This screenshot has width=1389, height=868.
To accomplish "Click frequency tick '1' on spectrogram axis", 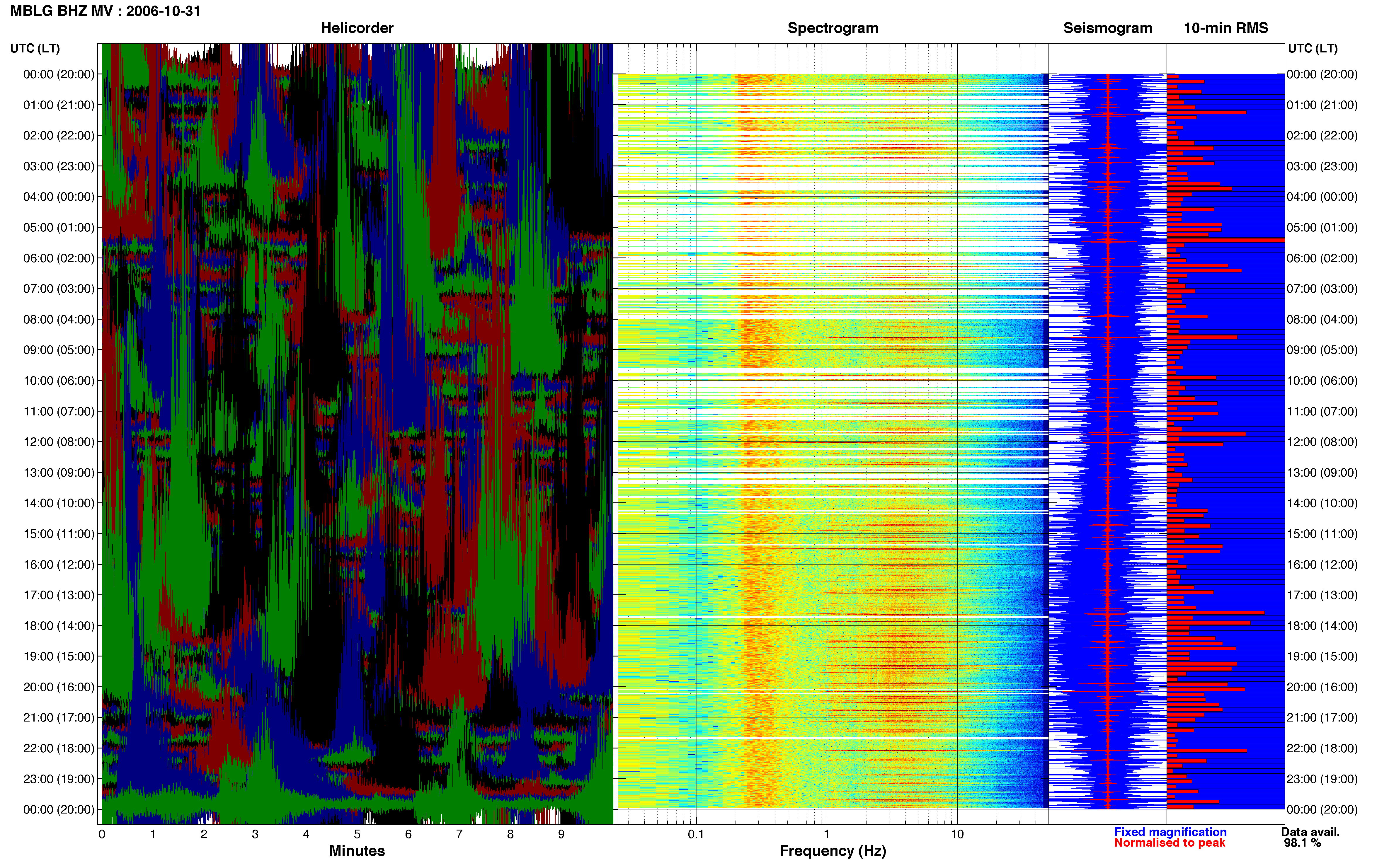I will tap(826, 834).
